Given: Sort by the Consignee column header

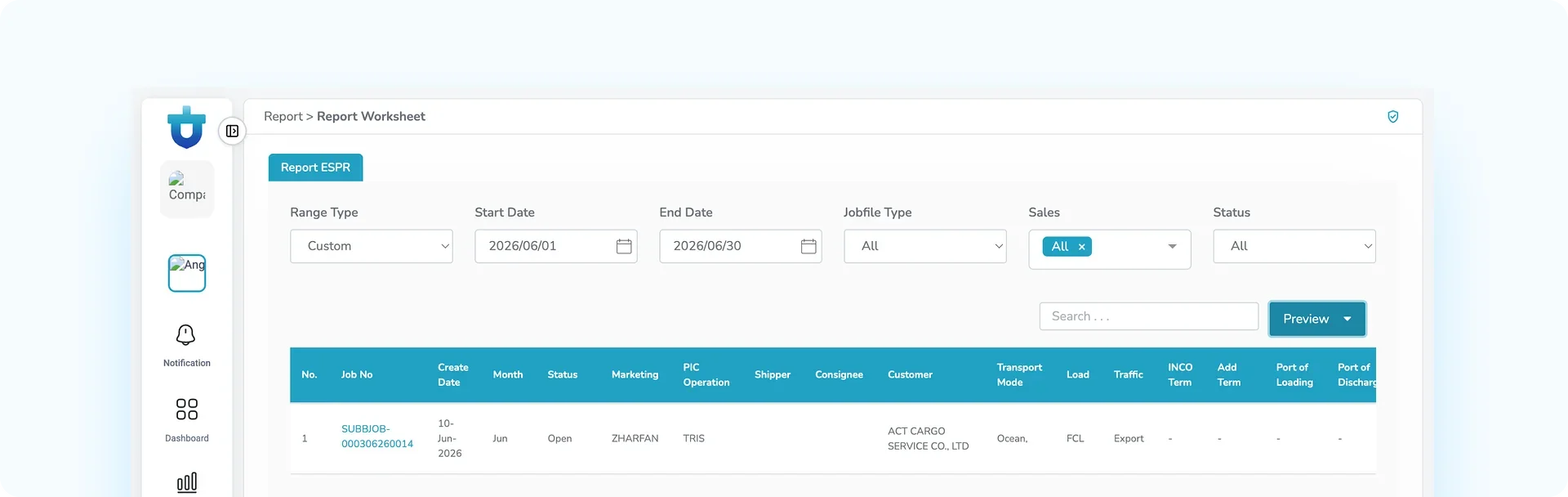Looking at the screenshot, I should coord(839,374).
